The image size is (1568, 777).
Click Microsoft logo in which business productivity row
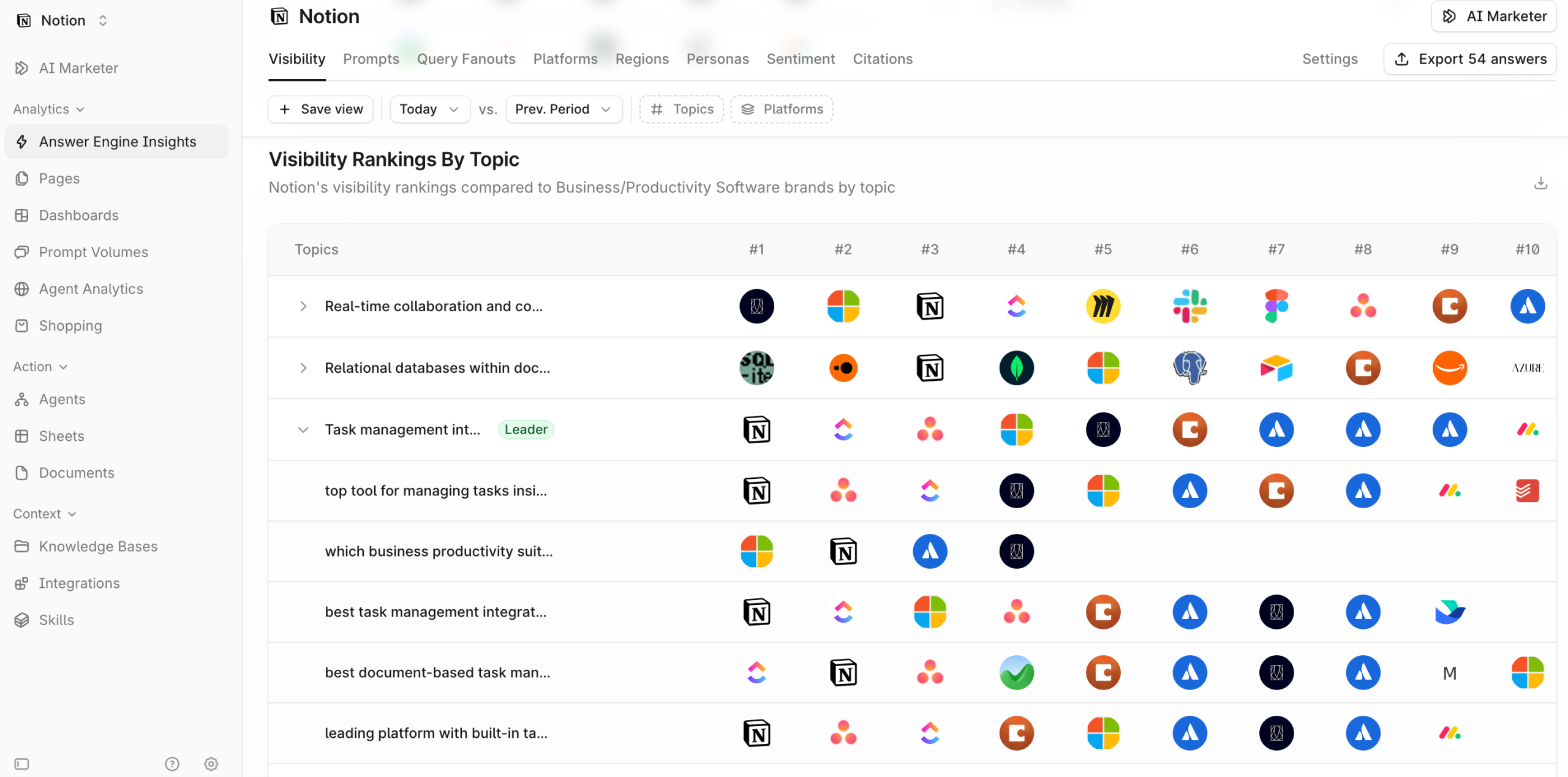coord(757,551)
